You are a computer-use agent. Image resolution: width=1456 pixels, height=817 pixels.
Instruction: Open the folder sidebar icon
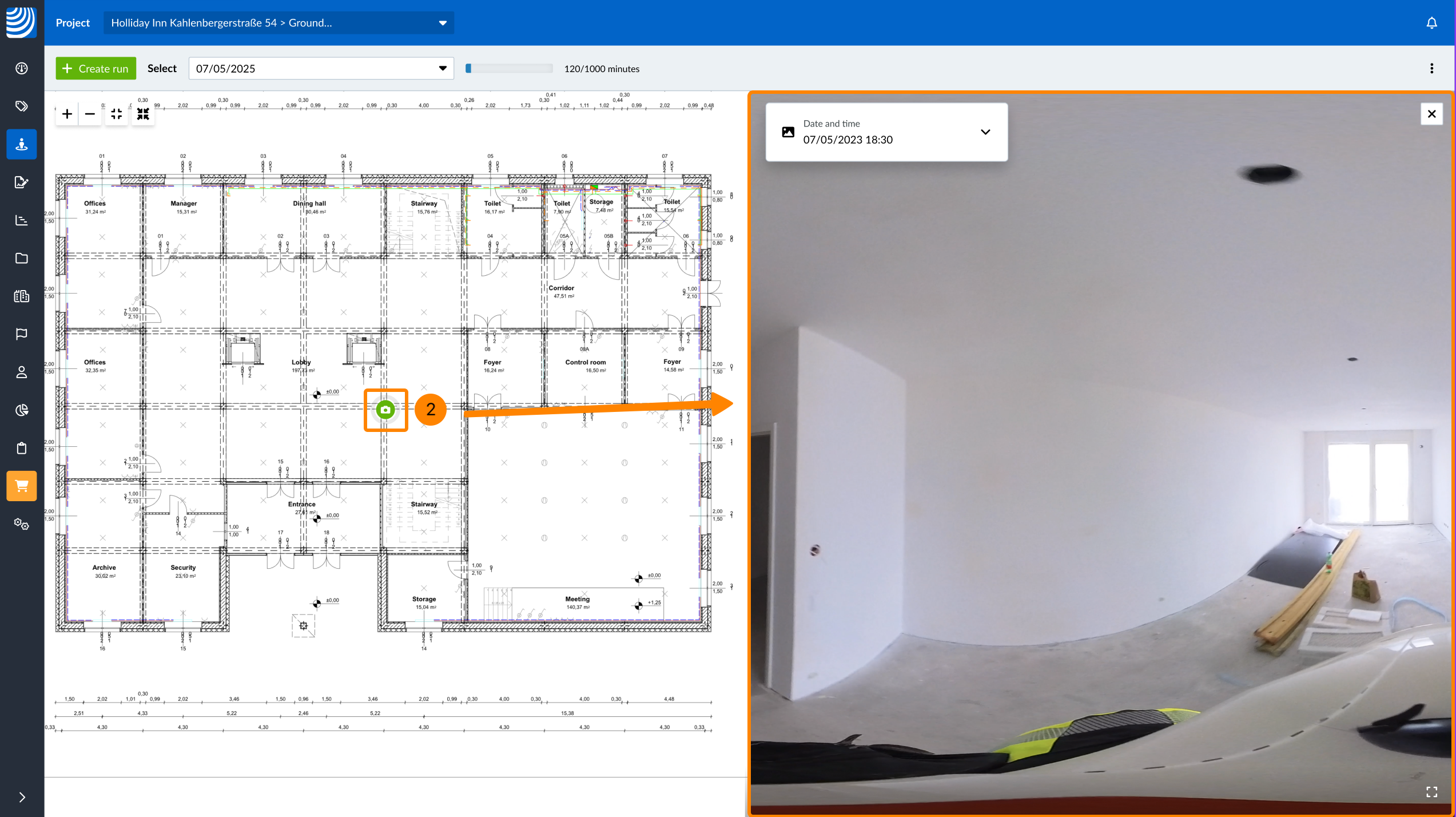click(22, 258)
